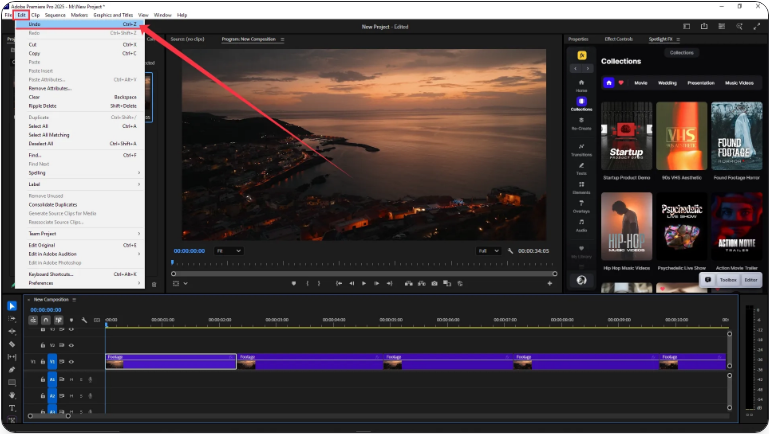Select the Type tool

coord(12,408)
